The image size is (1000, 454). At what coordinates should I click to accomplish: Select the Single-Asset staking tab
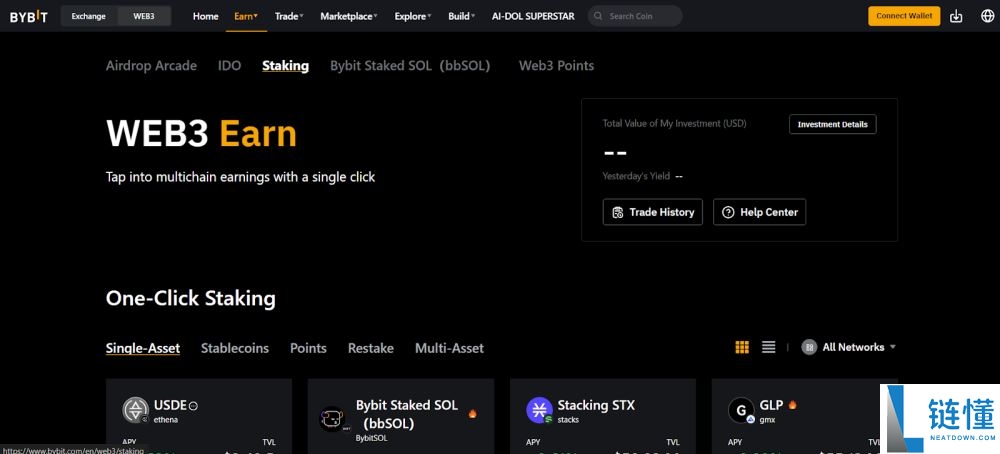click(143, 348)
